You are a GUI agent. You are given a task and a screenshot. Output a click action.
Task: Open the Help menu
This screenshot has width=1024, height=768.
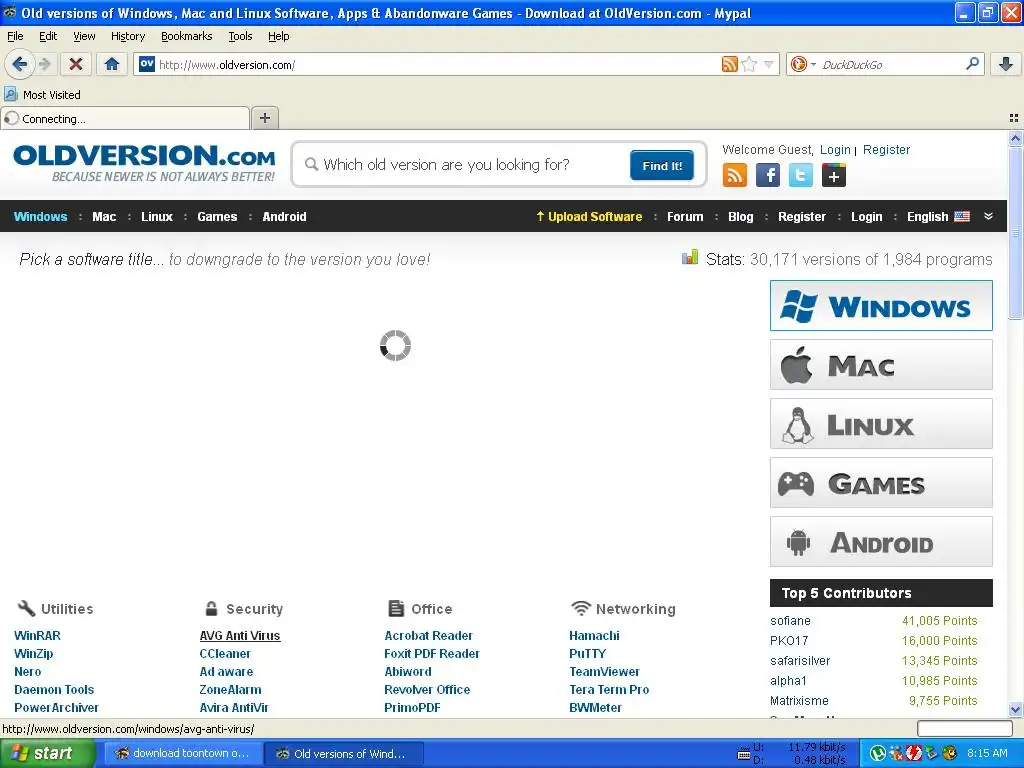tap(278, 36)
